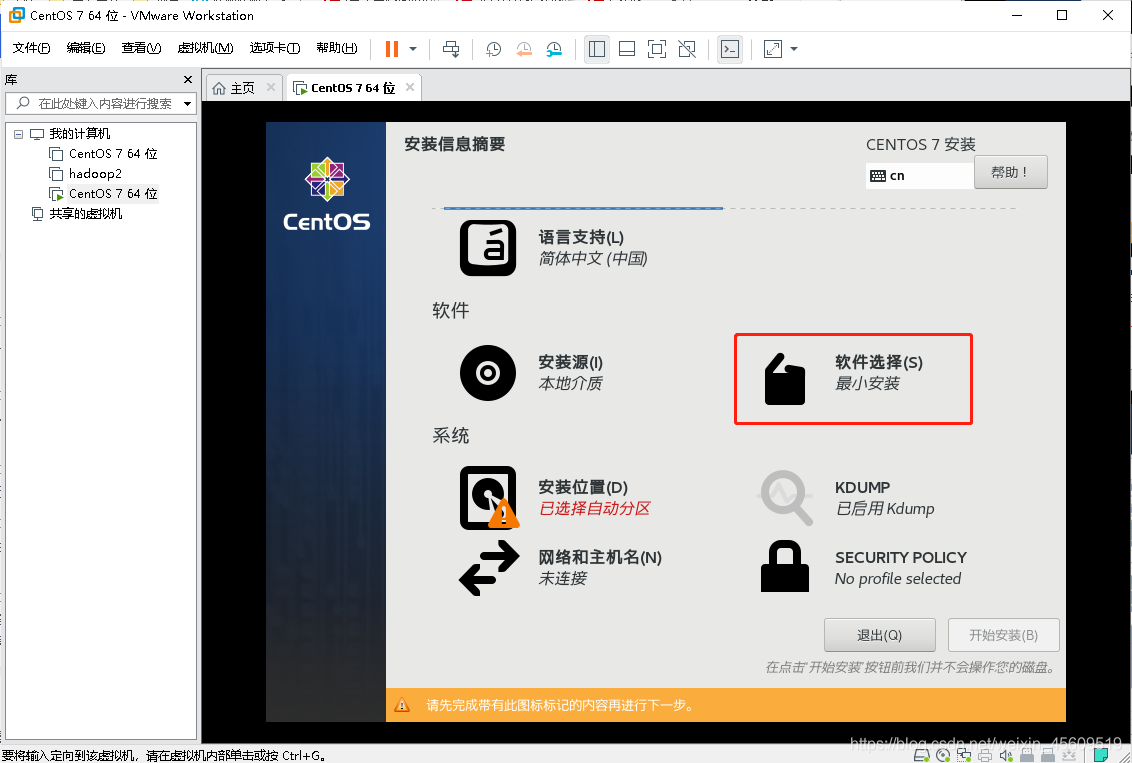Open the snapshot manager with the wrench icon

(x=554, y=48)
